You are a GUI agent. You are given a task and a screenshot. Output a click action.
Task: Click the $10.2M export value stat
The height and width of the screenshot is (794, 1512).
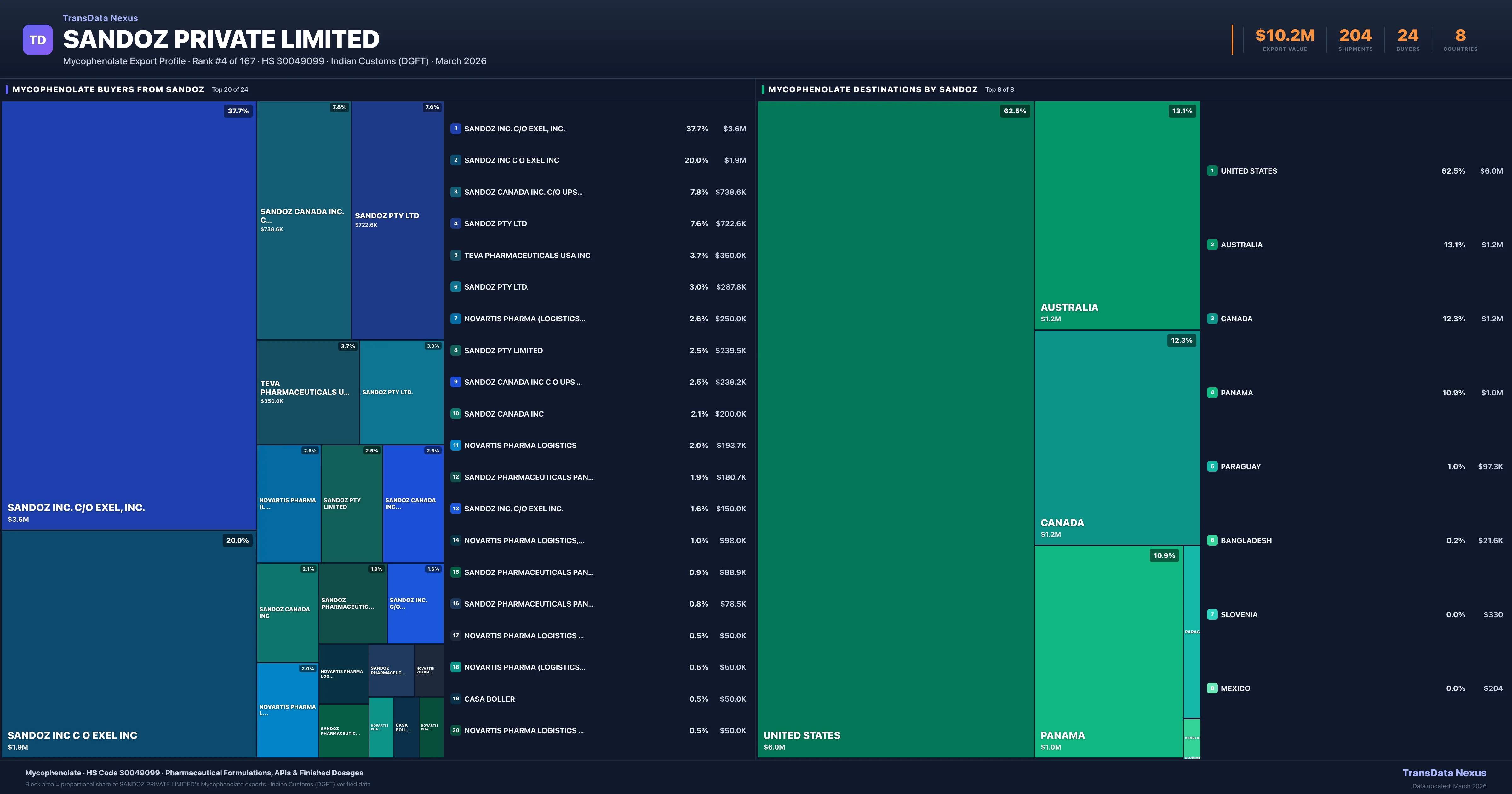1285,35
